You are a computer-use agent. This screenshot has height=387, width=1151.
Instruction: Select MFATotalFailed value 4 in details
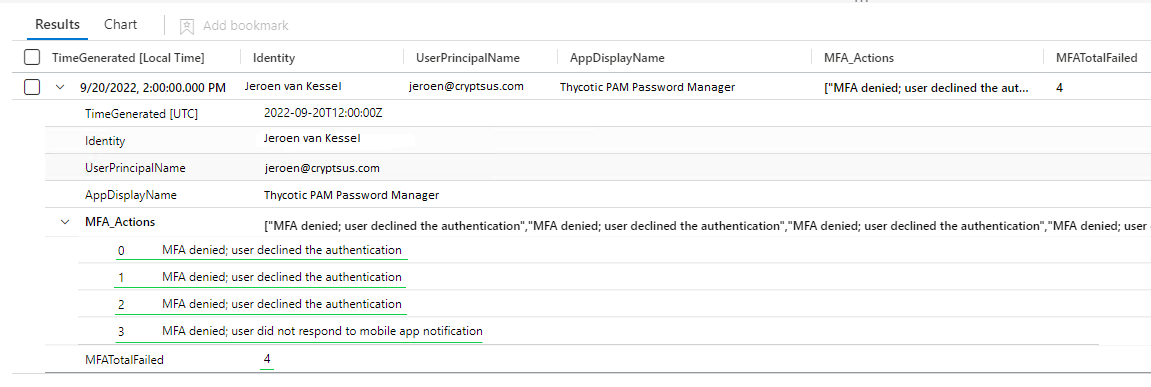click(x=267, y=359)
